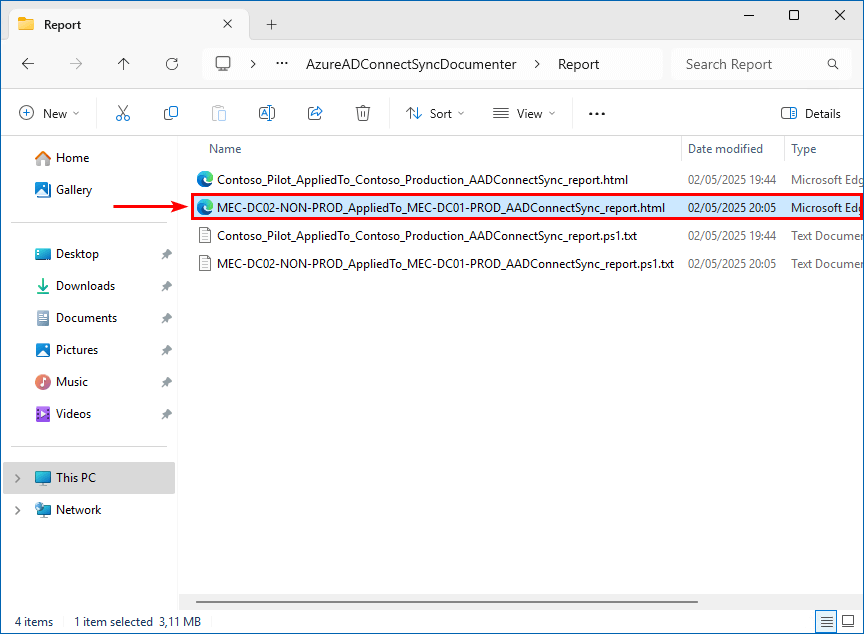The width and height of the screenshot is (864, 634).
Task: Select MEC-DC02-NON-PROD AADConnectSync_report.html file
Action: [x=441, y=208]
